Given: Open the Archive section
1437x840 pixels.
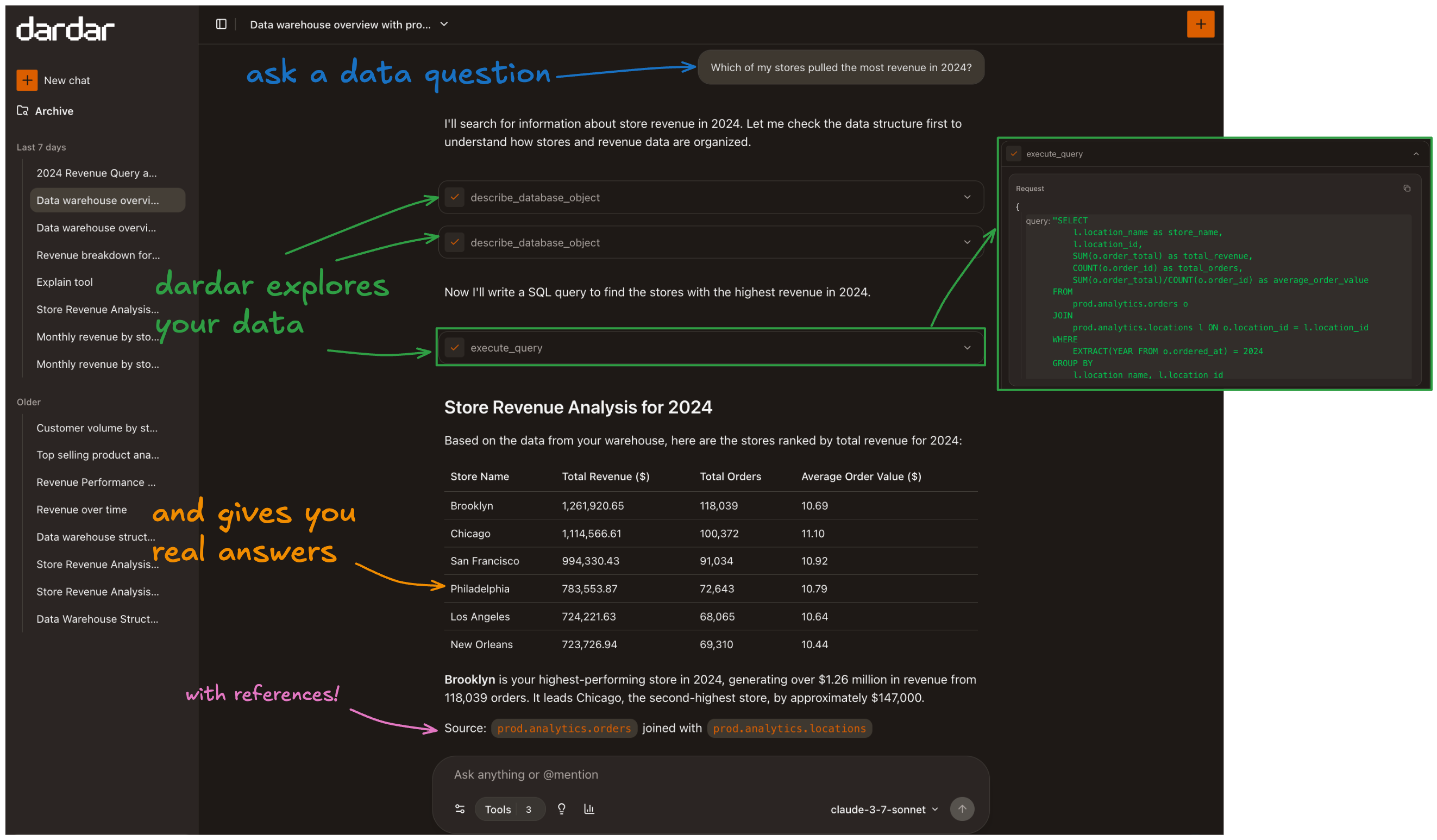Looking at the screenshot, I should coord(54,111).
